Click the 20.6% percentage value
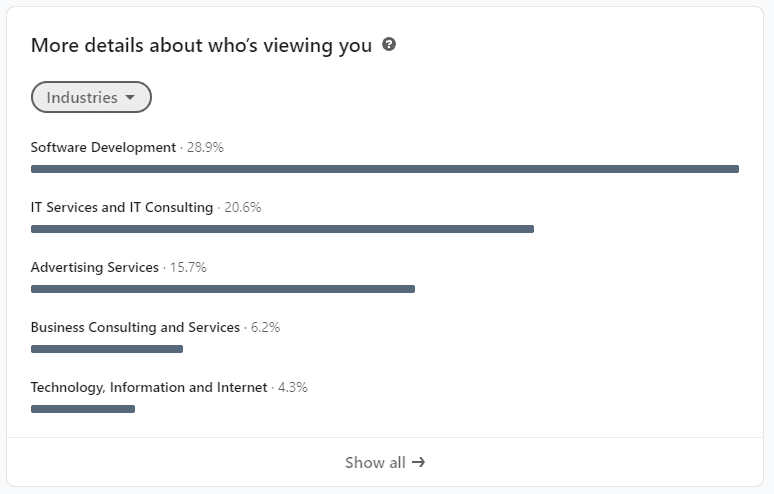774x494 pixels. click(x=243, y=207)
